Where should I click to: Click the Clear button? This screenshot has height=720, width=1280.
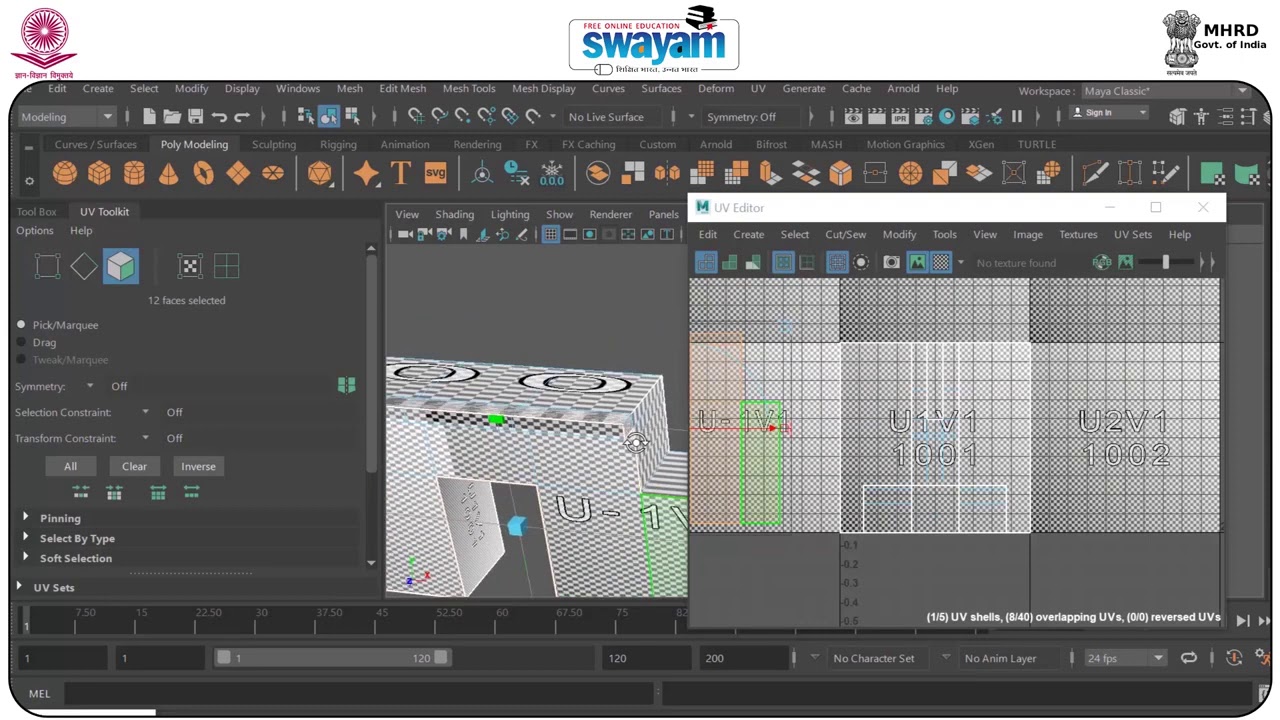pos(134,466)
